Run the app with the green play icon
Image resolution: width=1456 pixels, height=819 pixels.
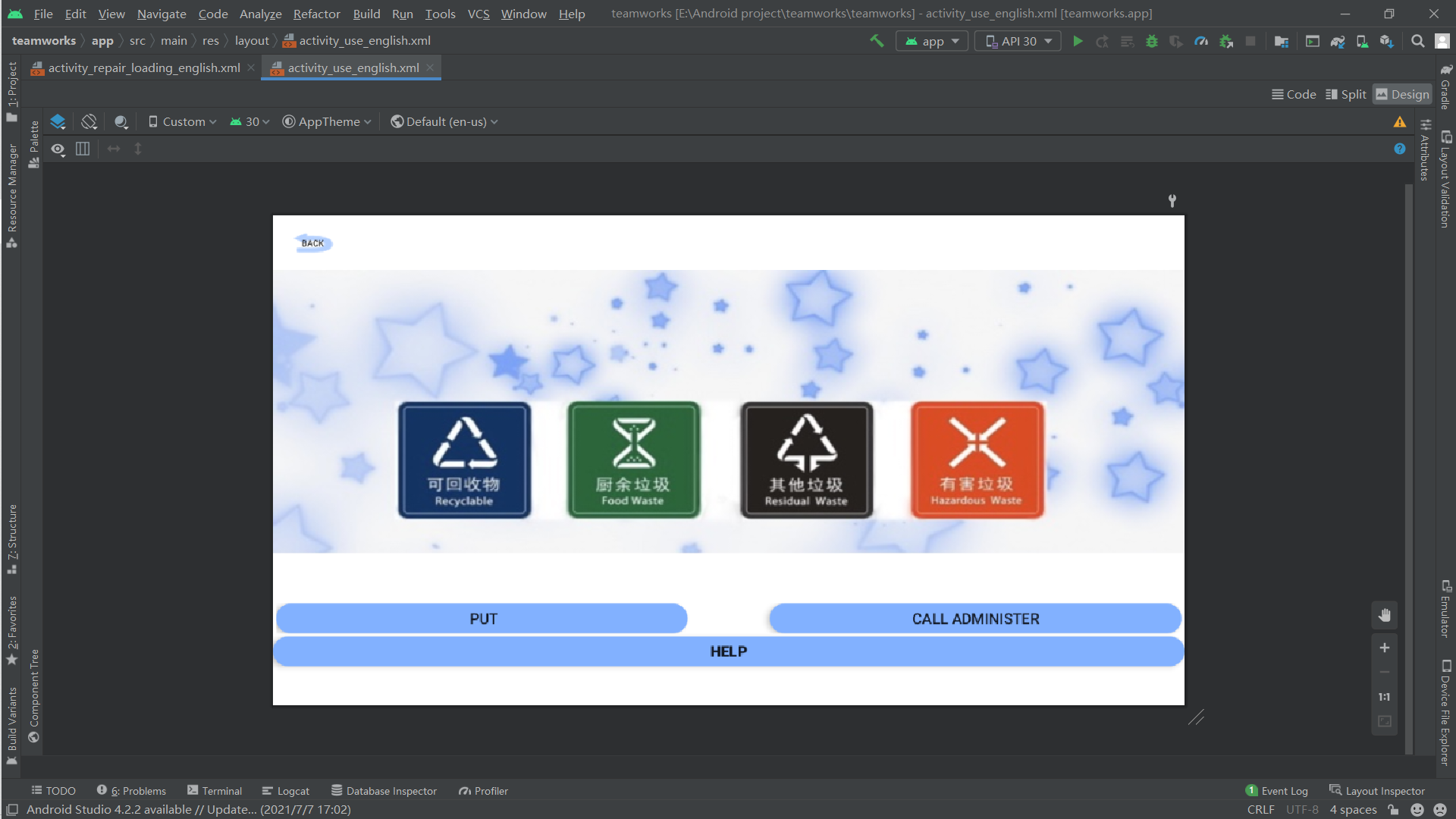click(1078, 41)
